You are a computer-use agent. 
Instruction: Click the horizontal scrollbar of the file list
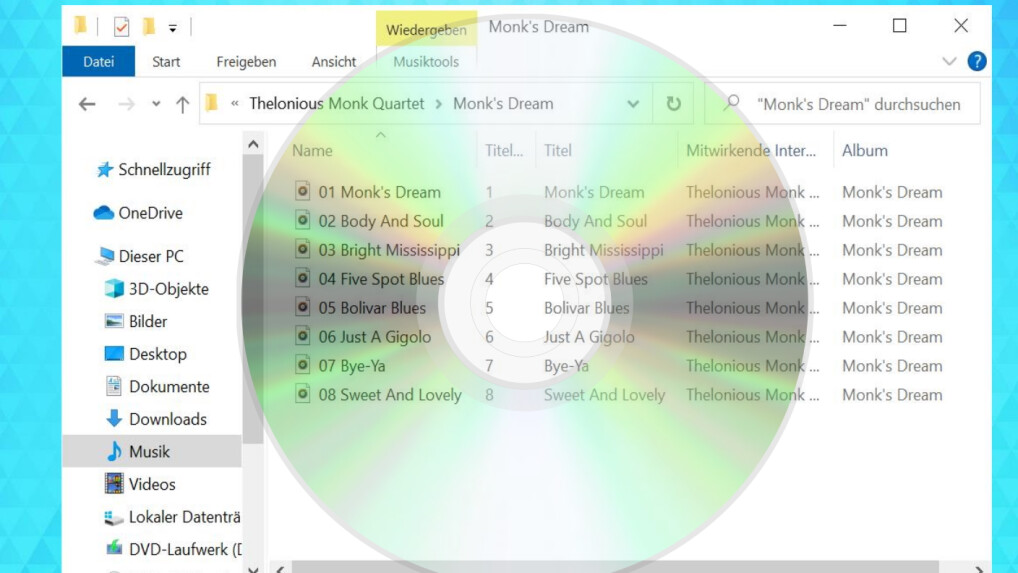(615, 568)
